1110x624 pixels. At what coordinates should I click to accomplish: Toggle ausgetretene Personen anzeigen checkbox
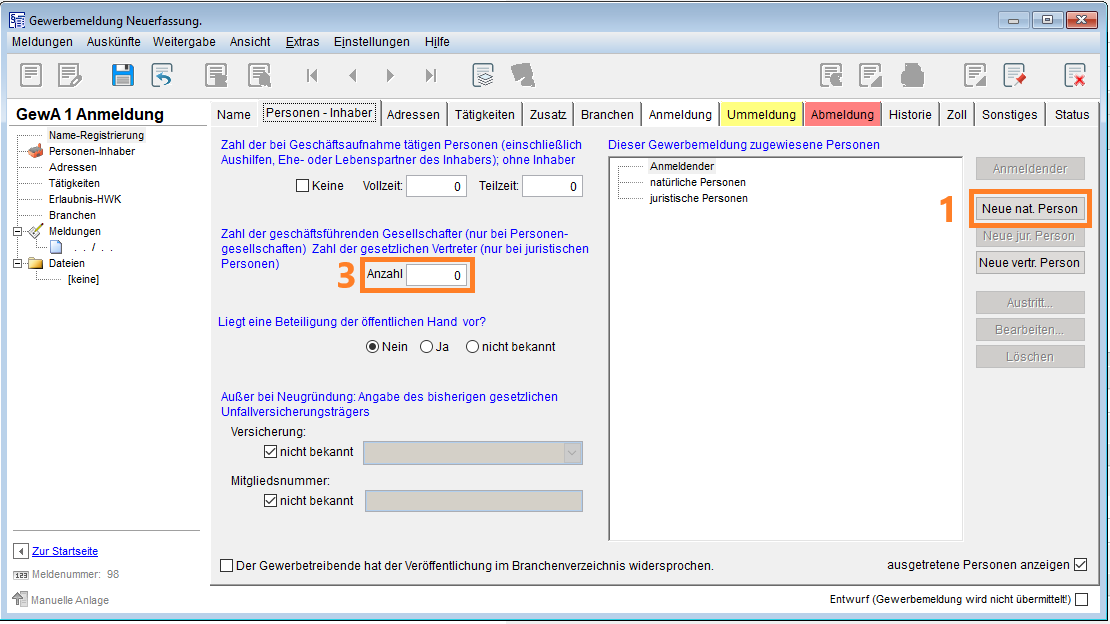1080,565
